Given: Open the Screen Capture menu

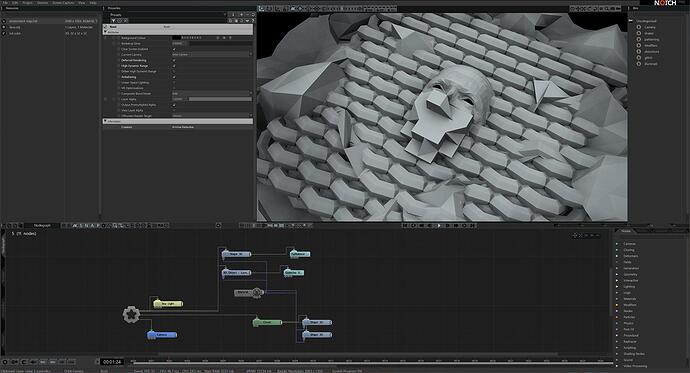Looking at the screenshot, I should 63,3.
